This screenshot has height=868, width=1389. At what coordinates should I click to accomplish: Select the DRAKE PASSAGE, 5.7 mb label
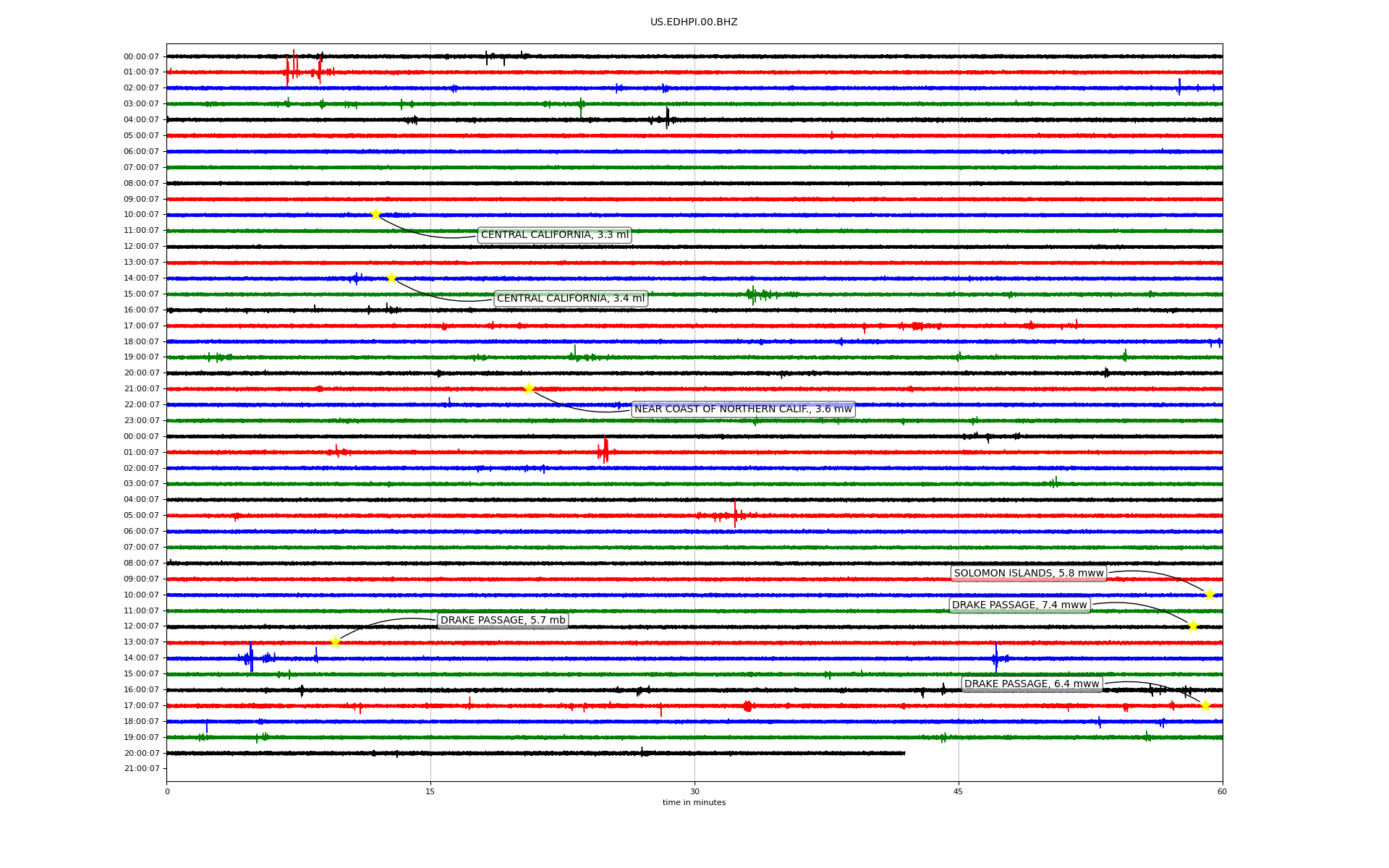coord(503,621)
